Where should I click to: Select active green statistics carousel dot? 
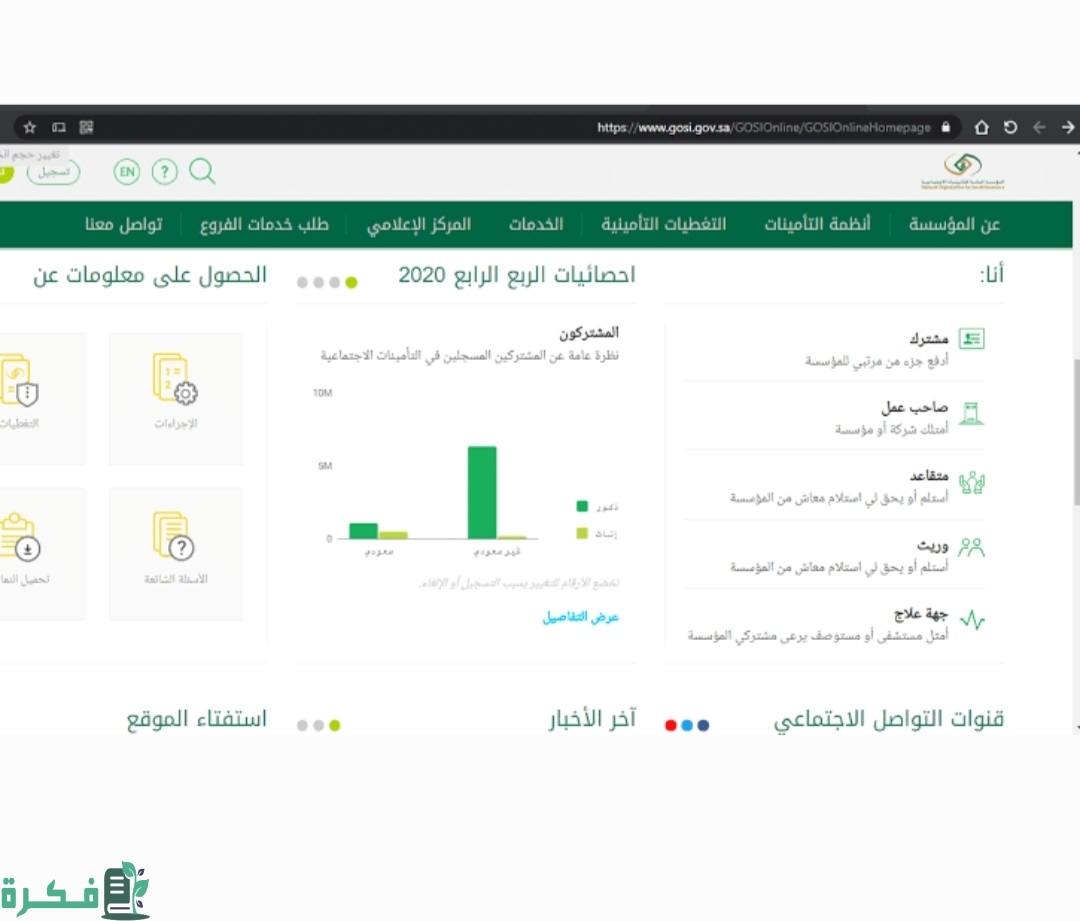pos(351,282)
